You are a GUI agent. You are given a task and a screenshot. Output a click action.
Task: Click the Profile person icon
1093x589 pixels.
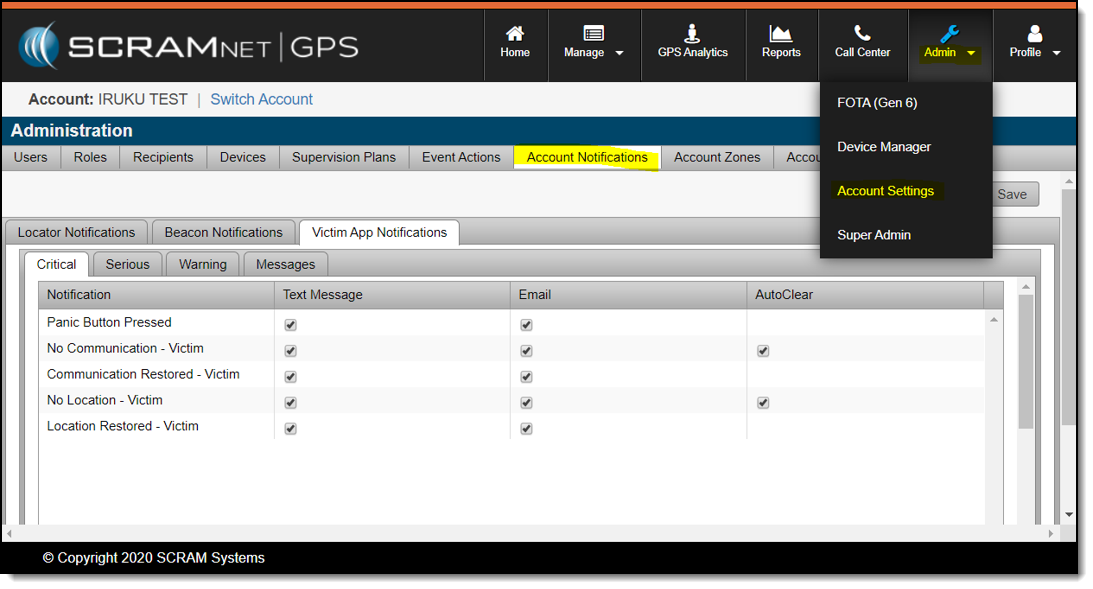[1034, 34]
